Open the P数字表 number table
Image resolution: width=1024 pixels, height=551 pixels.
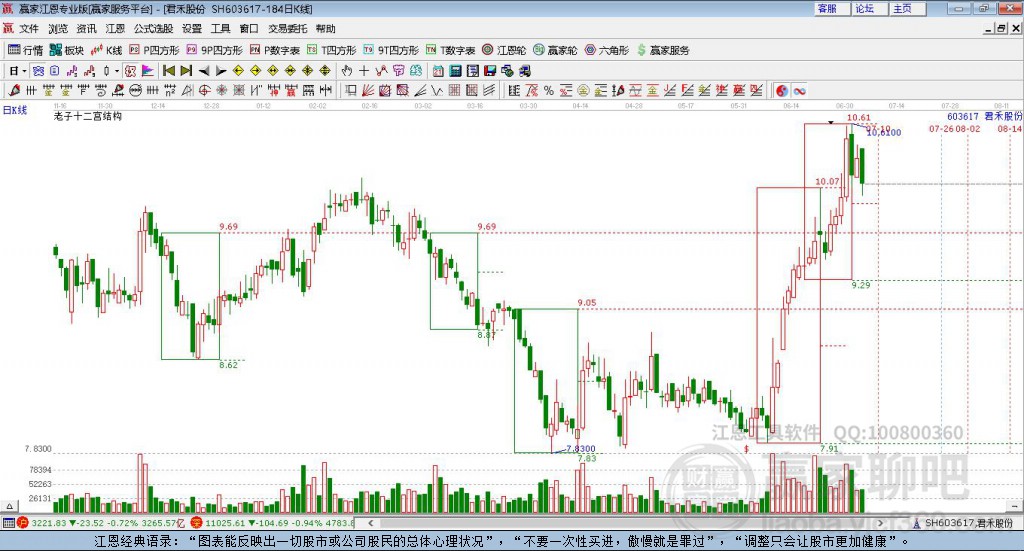[274, 50]
